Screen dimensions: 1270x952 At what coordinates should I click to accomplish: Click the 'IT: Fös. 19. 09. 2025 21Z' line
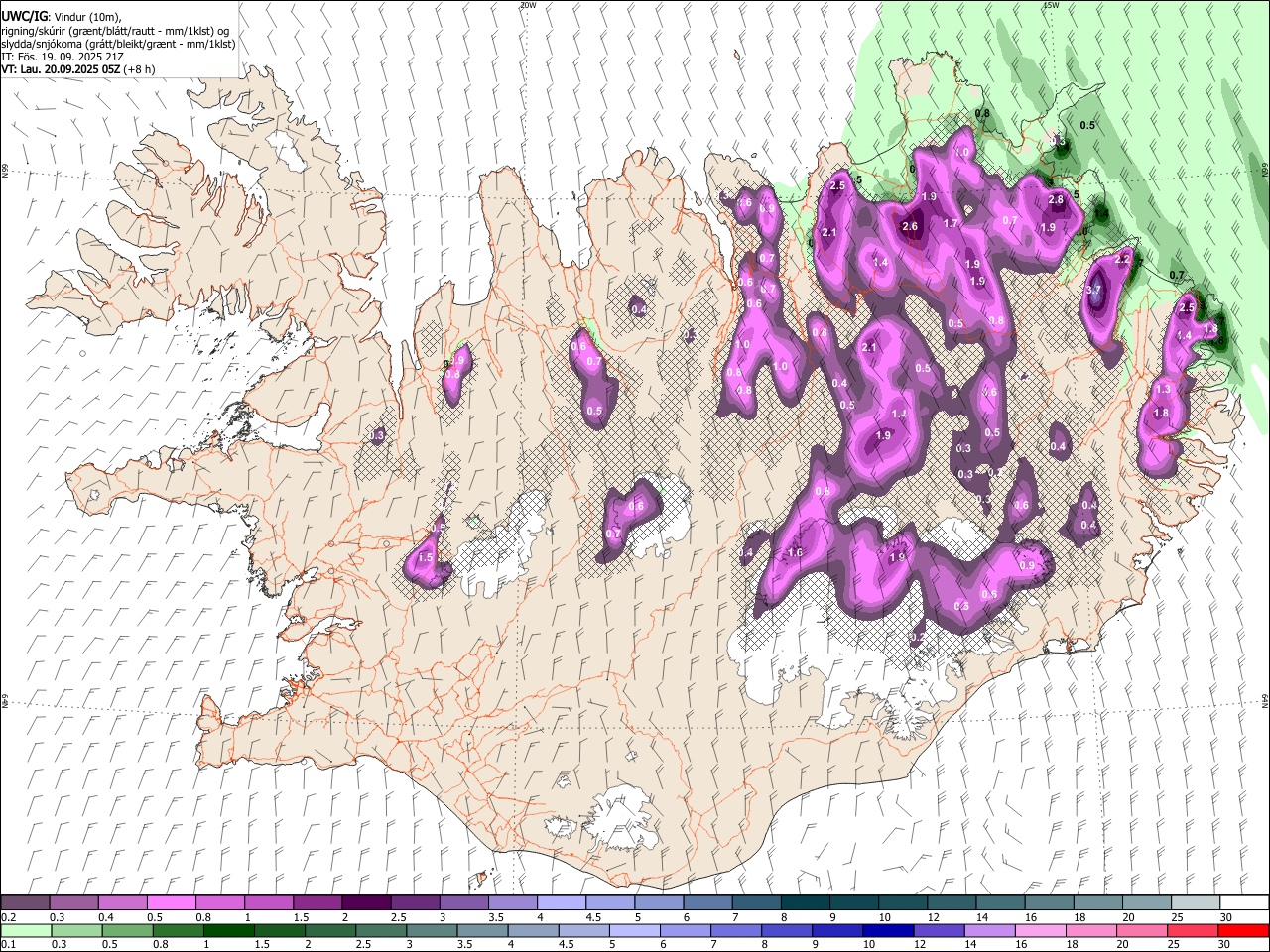point(62,58)
